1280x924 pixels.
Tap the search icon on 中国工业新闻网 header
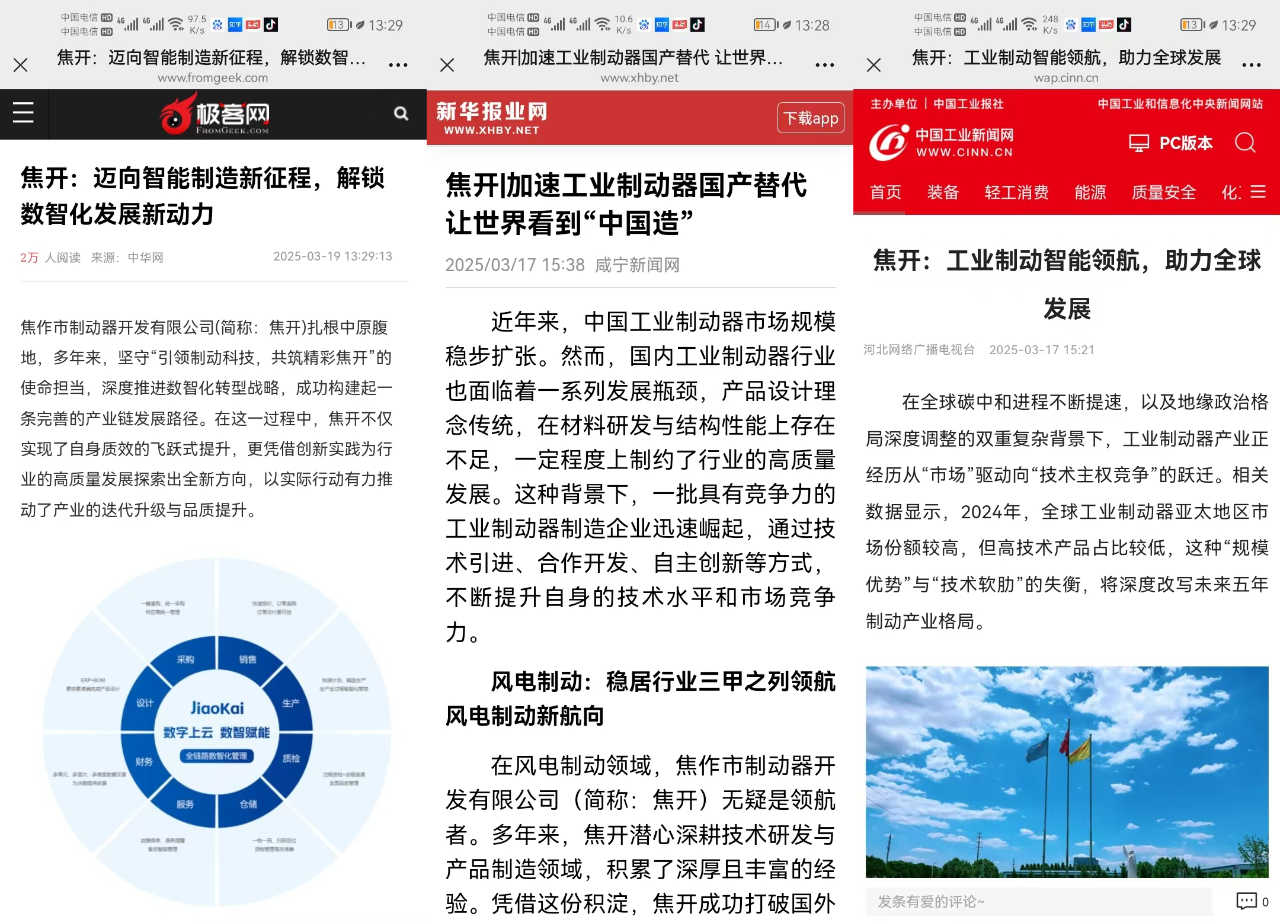(1245, 143)
